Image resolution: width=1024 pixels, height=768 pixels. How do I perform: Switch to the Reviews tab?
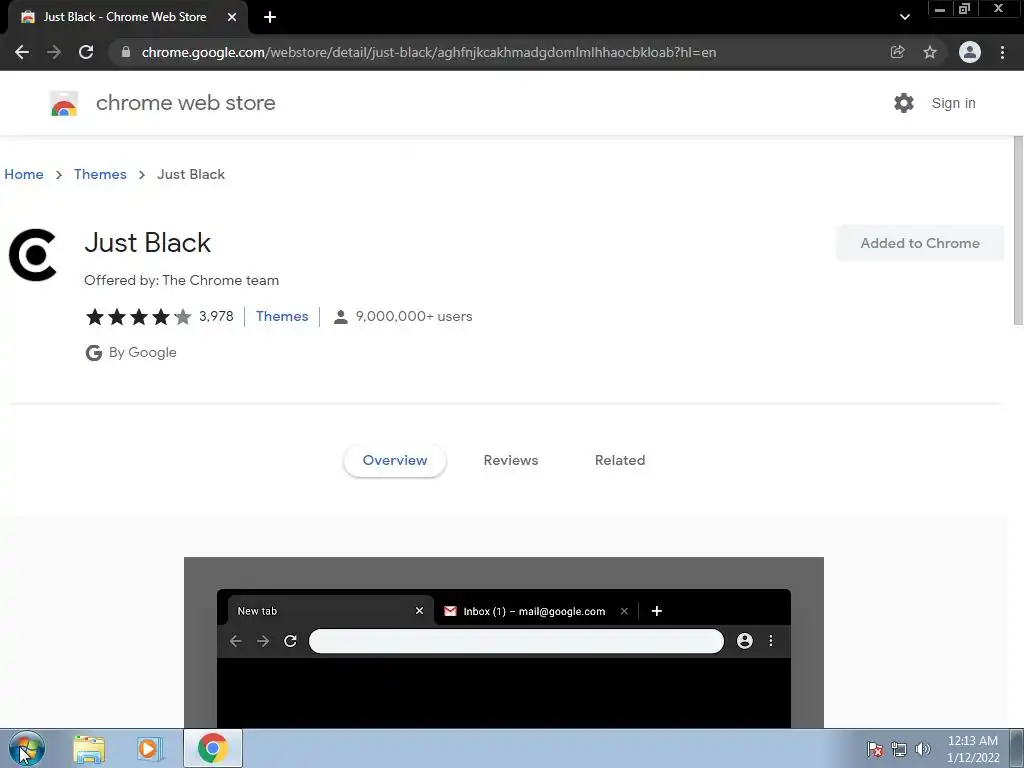coord(511,460)
